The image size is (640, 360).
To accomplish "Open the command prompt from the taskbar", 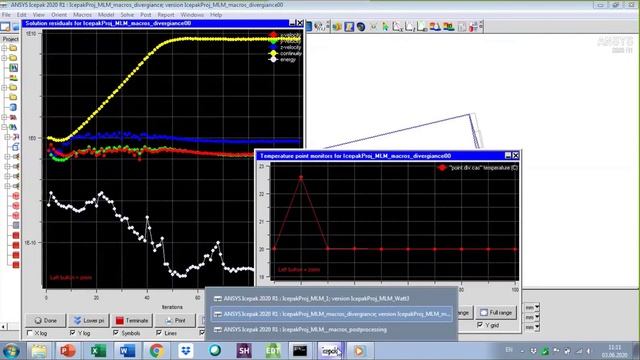I will (x=300, y=351).
